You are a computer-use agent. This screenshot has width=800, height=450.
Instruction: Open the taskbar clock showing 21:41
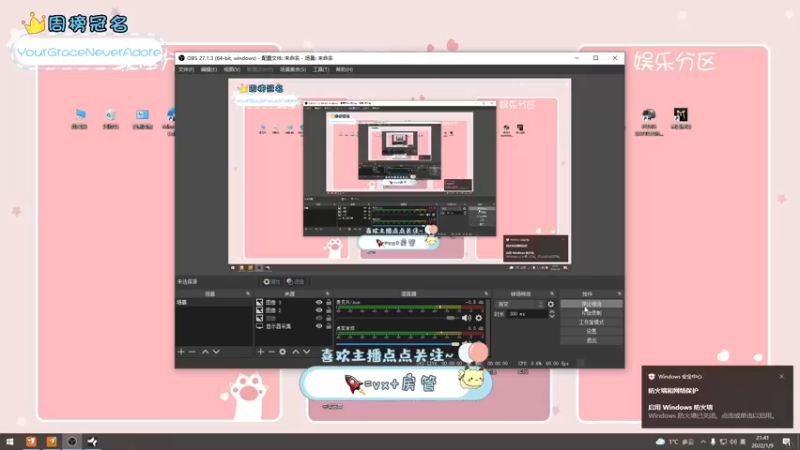pyautogui.click(x=763, y=441)
